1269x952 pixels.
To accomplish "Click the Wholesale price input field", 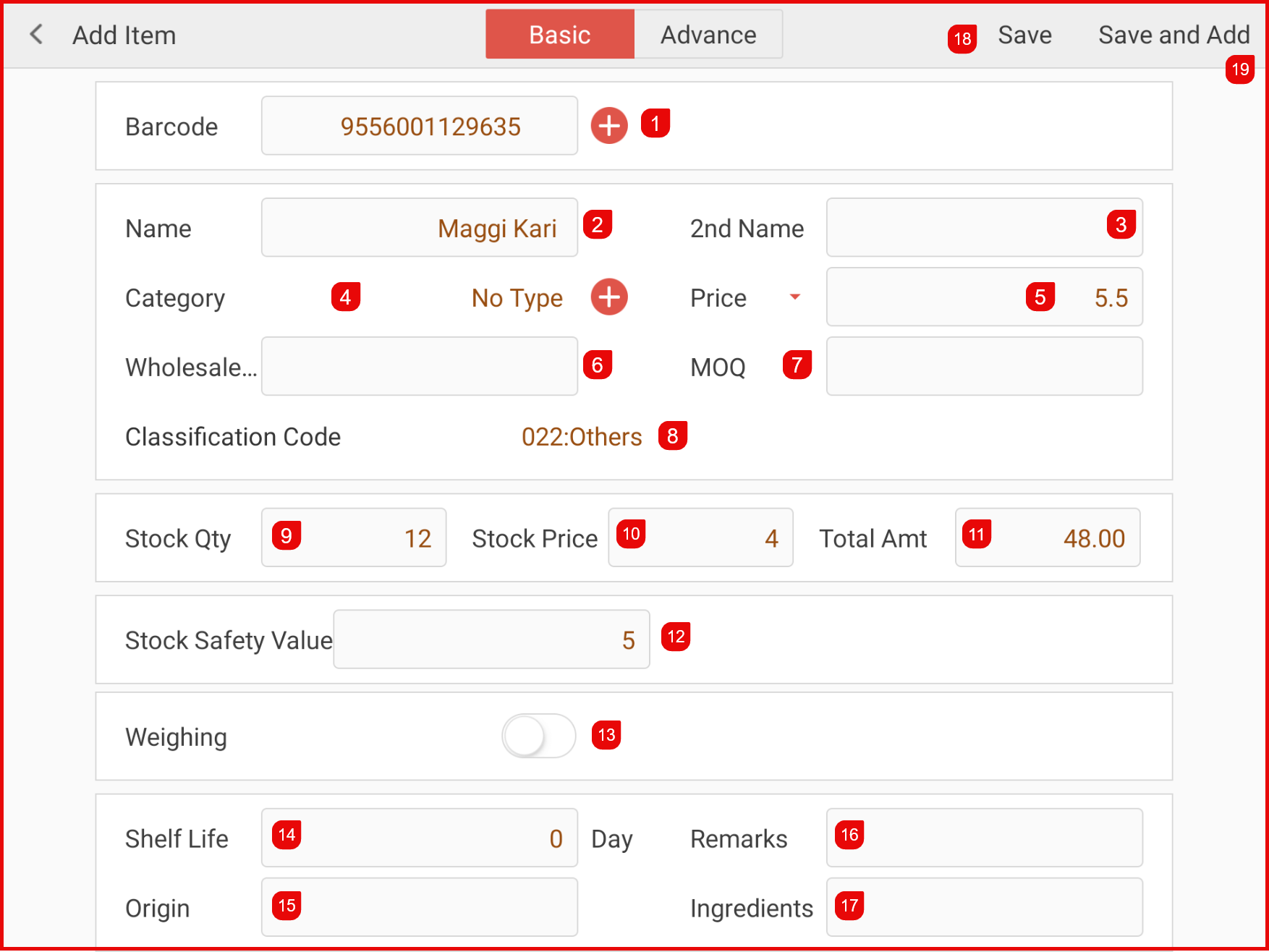I will point(420,367).
